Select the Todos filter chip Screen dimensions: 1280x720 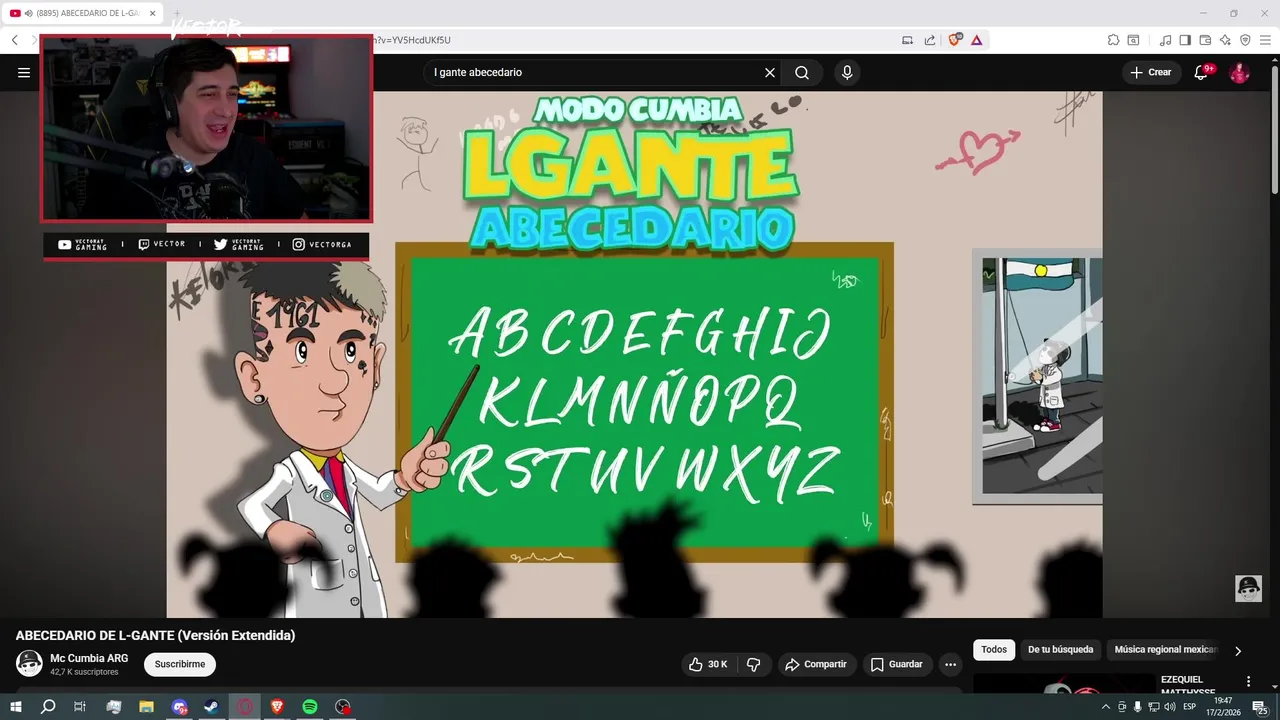coord(994,650)
